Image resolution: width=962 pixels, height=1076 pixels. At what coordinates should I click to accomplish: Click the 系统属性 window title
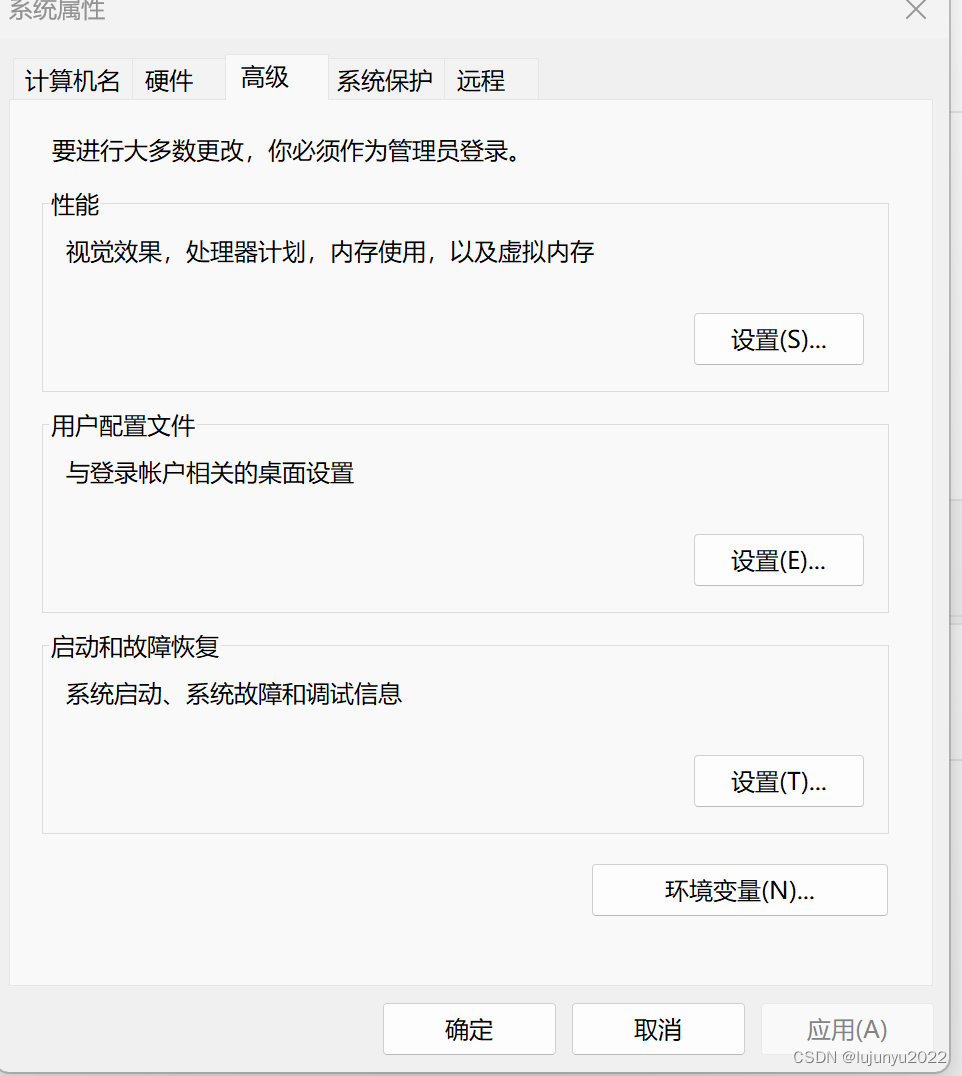[x=56, y=10]
